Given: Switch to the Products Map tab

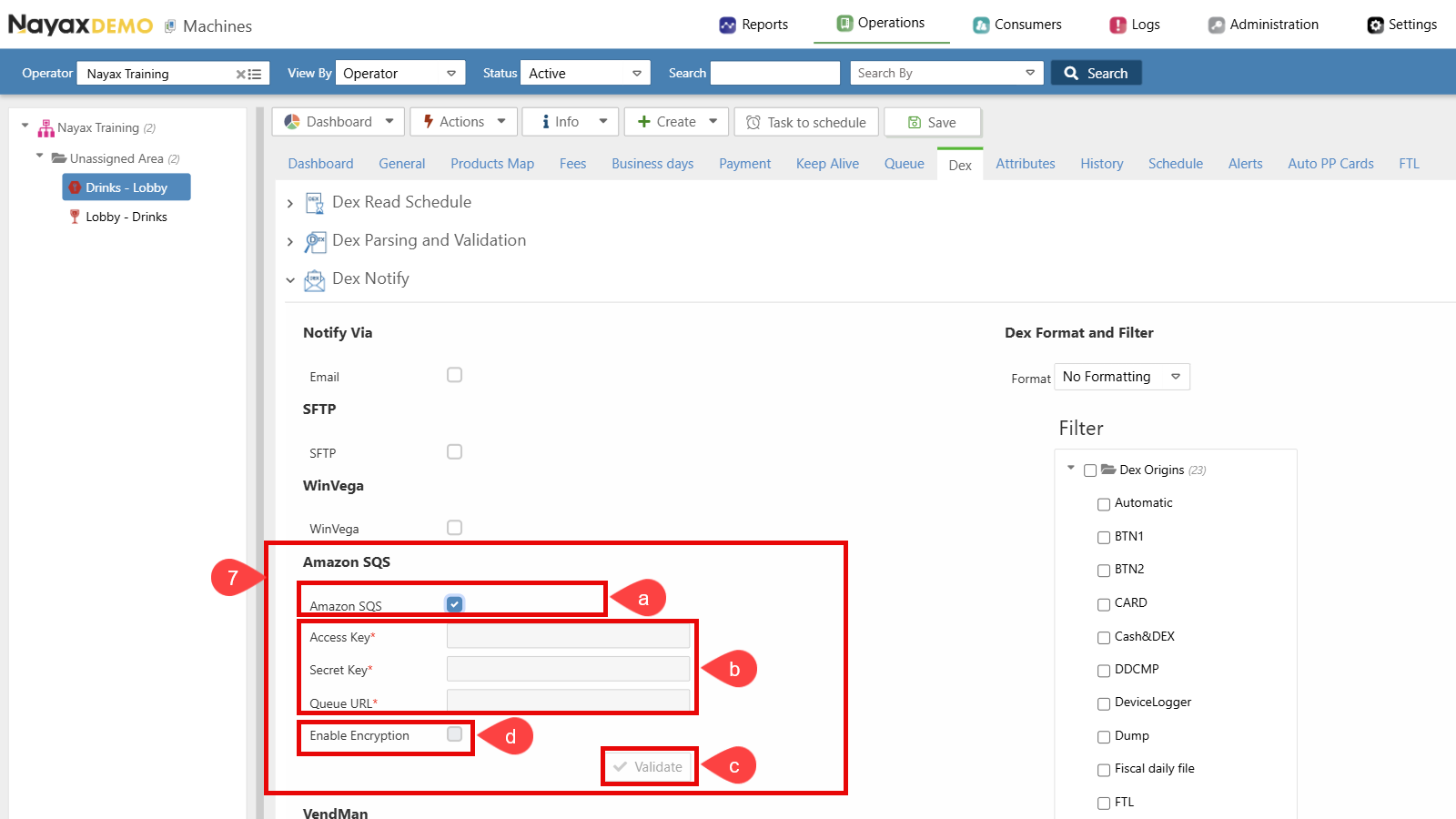Looking at the screenshot, I should tap(492, 164).
